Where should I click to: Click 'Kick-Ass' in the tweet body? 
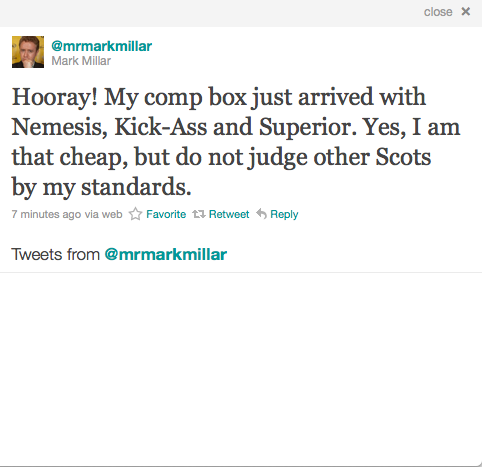click(161, 127)
